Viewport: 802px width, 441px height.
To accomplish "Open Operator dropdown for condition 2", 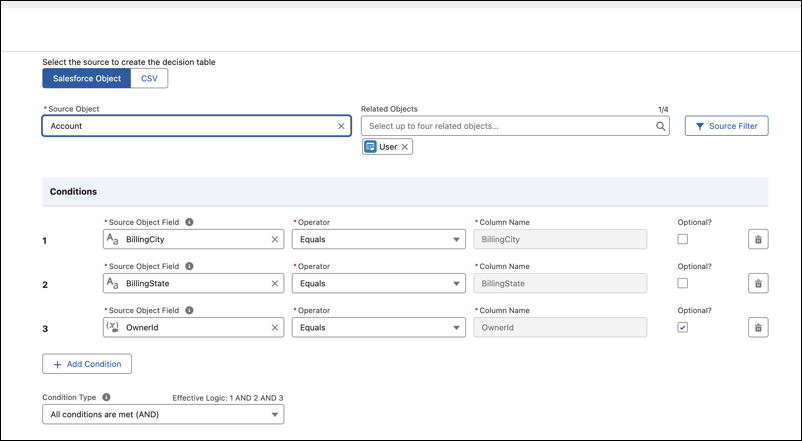I will [x=378, y=283].
